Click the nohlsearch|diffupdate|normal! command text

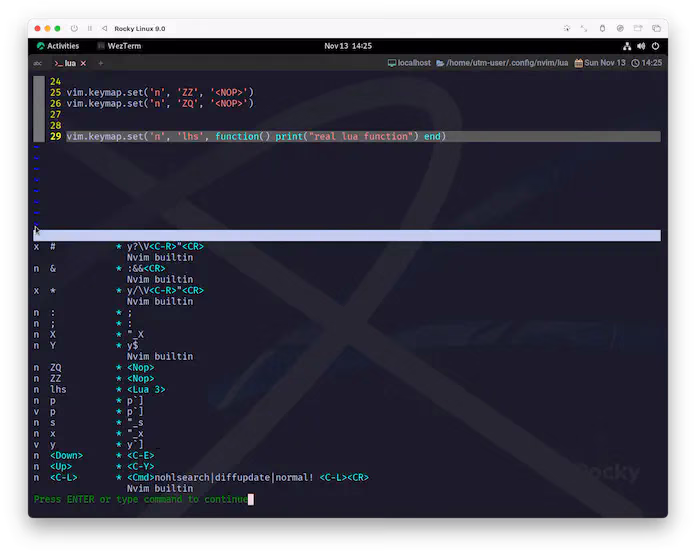234,477
